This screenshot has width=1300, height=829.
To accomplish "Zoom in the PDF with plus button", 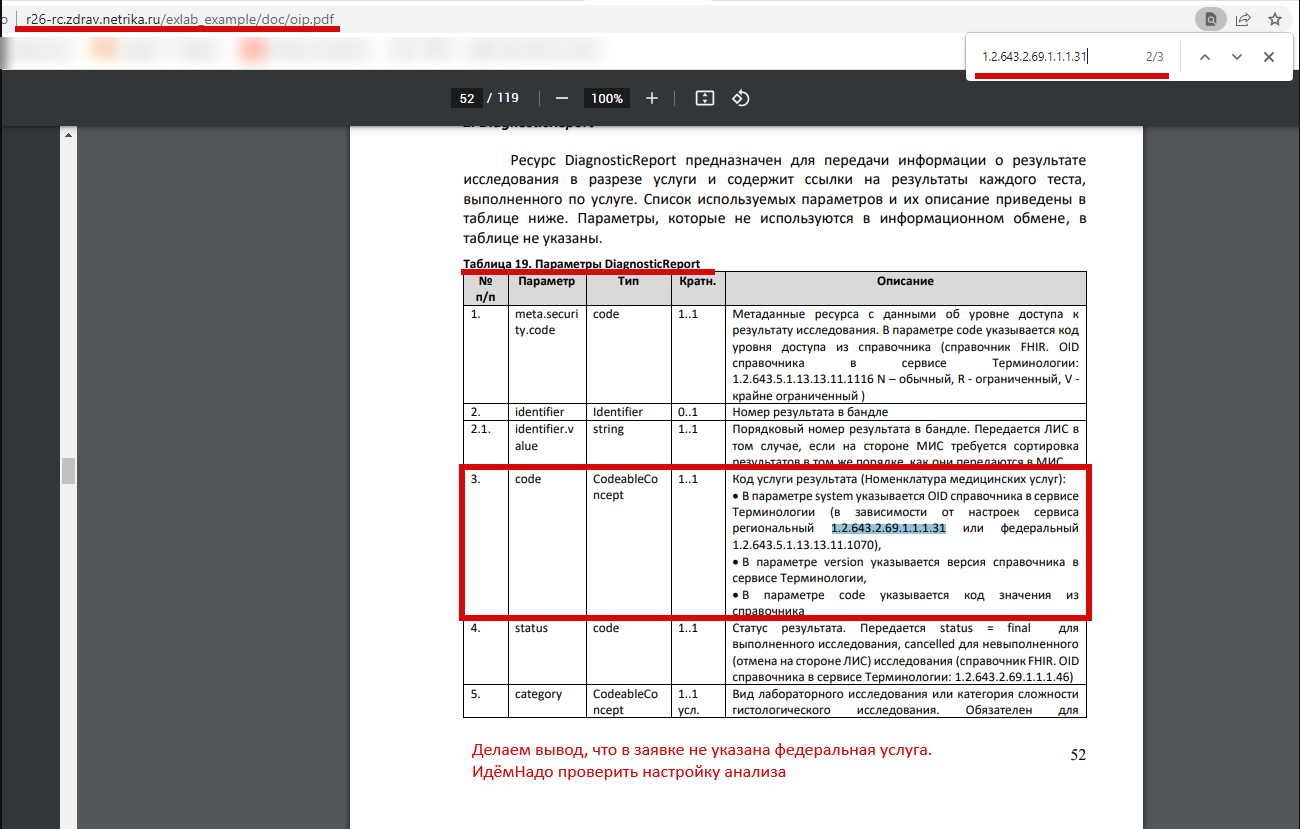I will point(652,98).
